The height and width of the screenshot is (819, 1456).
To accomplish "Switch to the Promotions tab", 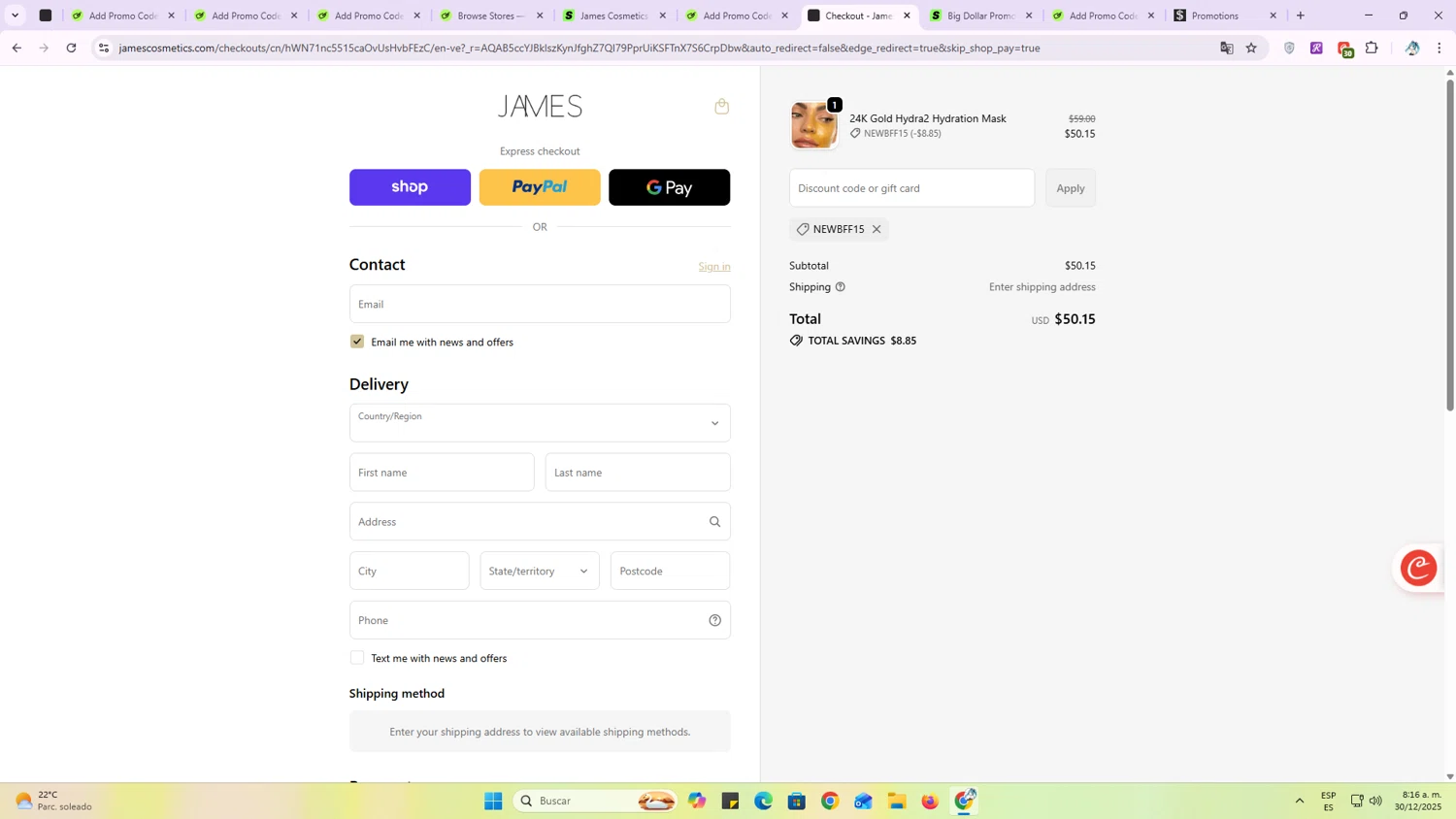I will [x=1226, y=16].
